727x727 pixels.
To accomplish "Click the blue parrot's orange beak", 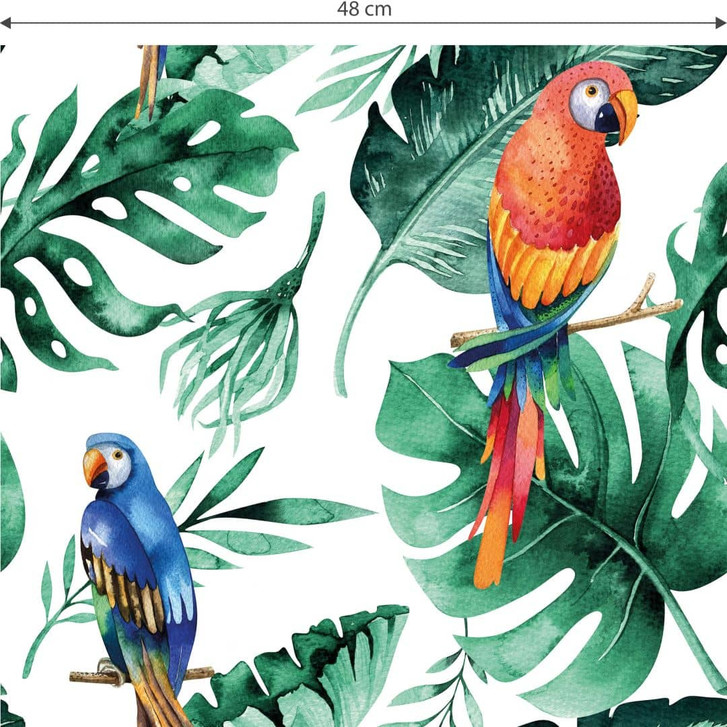I will pyautogui.click(x=95, y=468).
